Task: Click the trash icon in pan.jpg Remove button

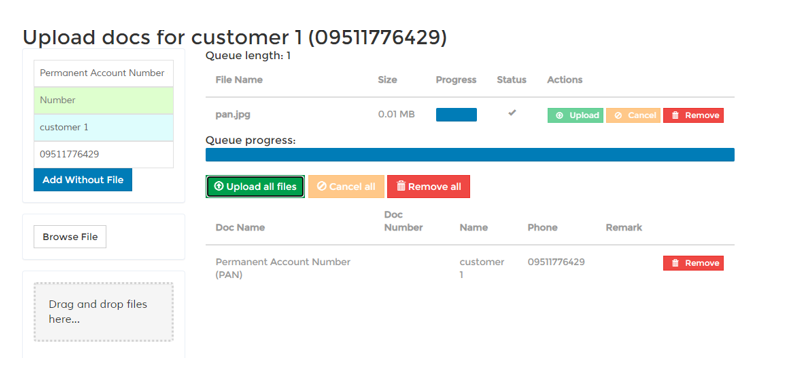Action: coord(675,116)
